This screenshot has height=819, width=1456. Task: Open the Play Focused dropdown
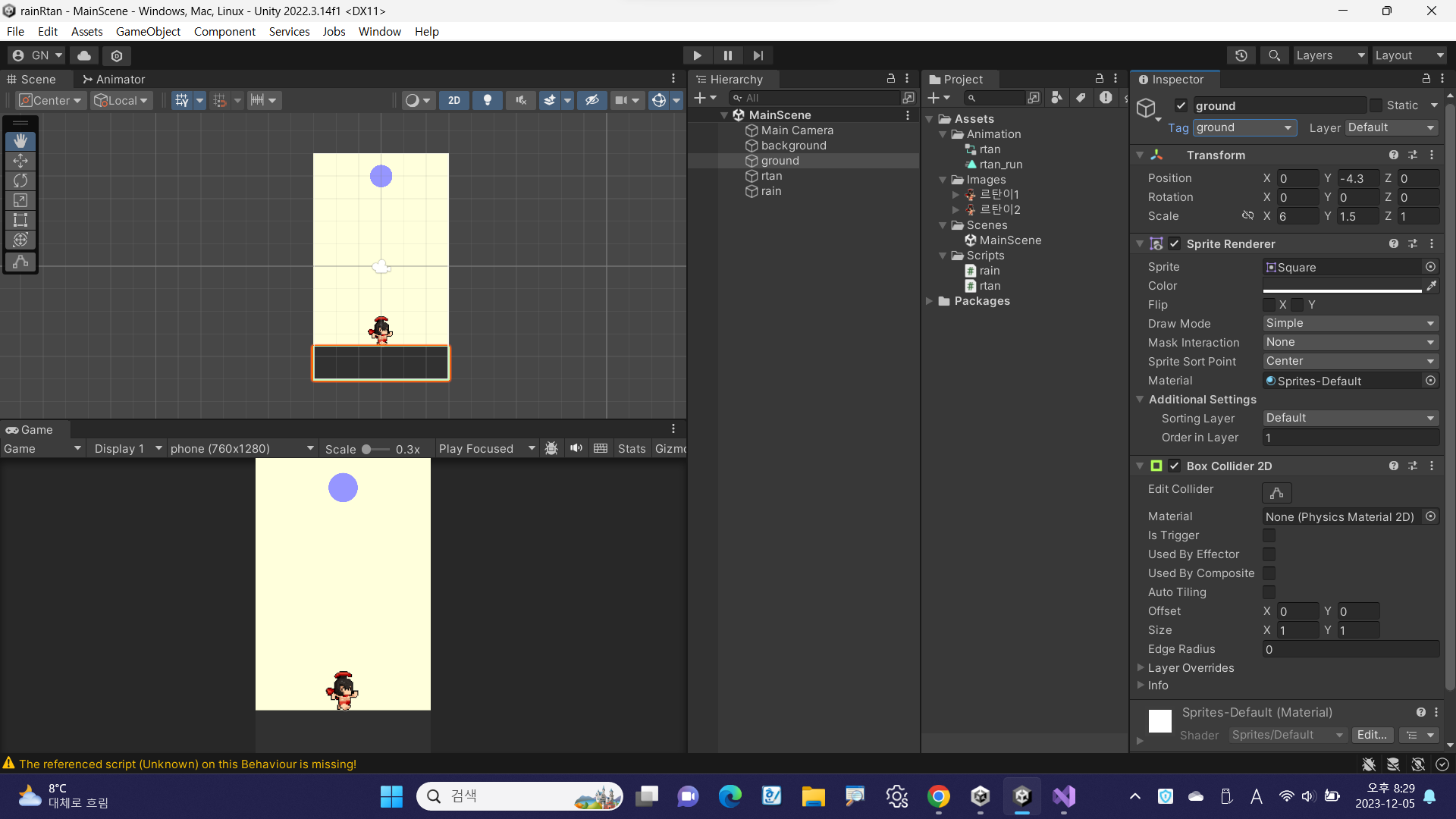[x=487, y=448]
